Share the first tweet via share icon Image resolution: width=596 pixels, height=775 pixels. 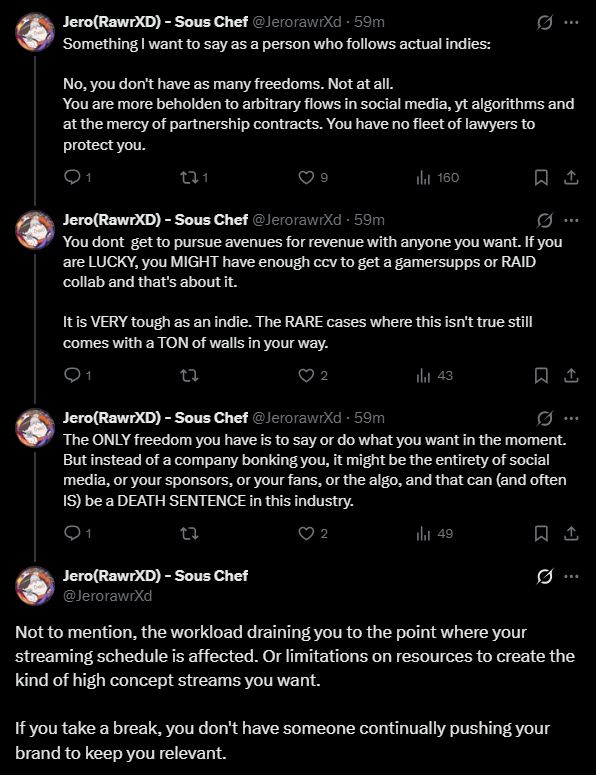point(571,177)
